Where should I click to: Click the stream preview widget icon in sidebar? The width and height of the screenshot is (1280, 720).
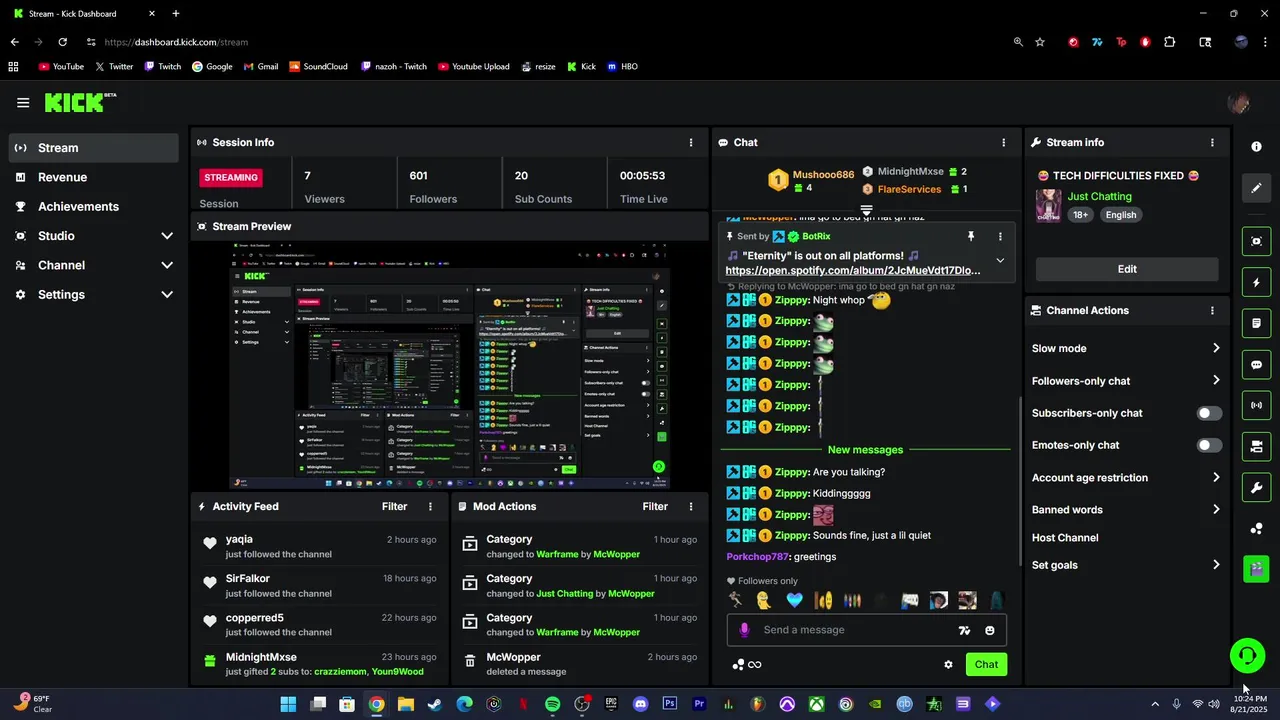pos(1256,241)
